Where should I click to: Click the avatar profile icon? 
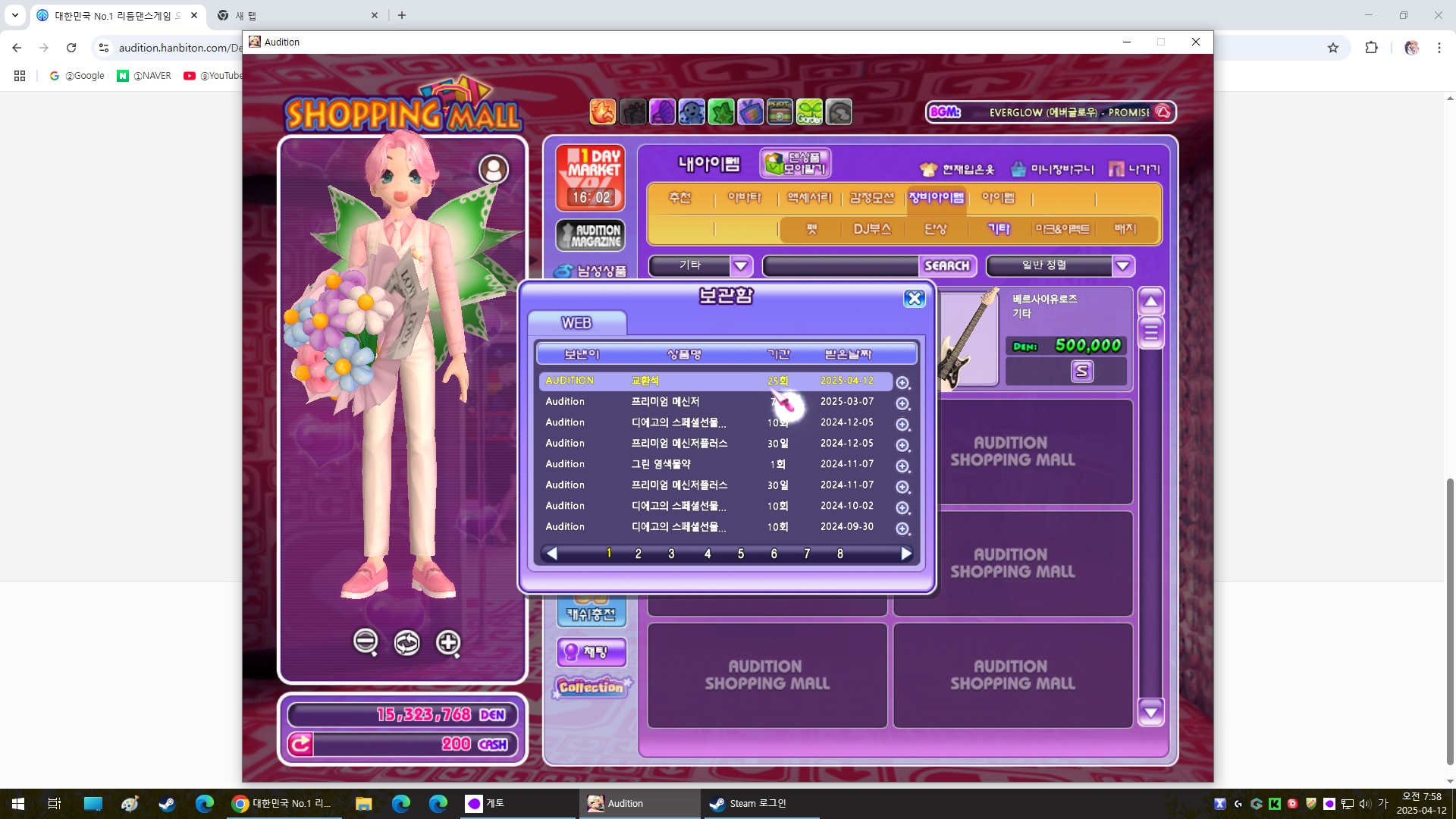coord(494,169)
